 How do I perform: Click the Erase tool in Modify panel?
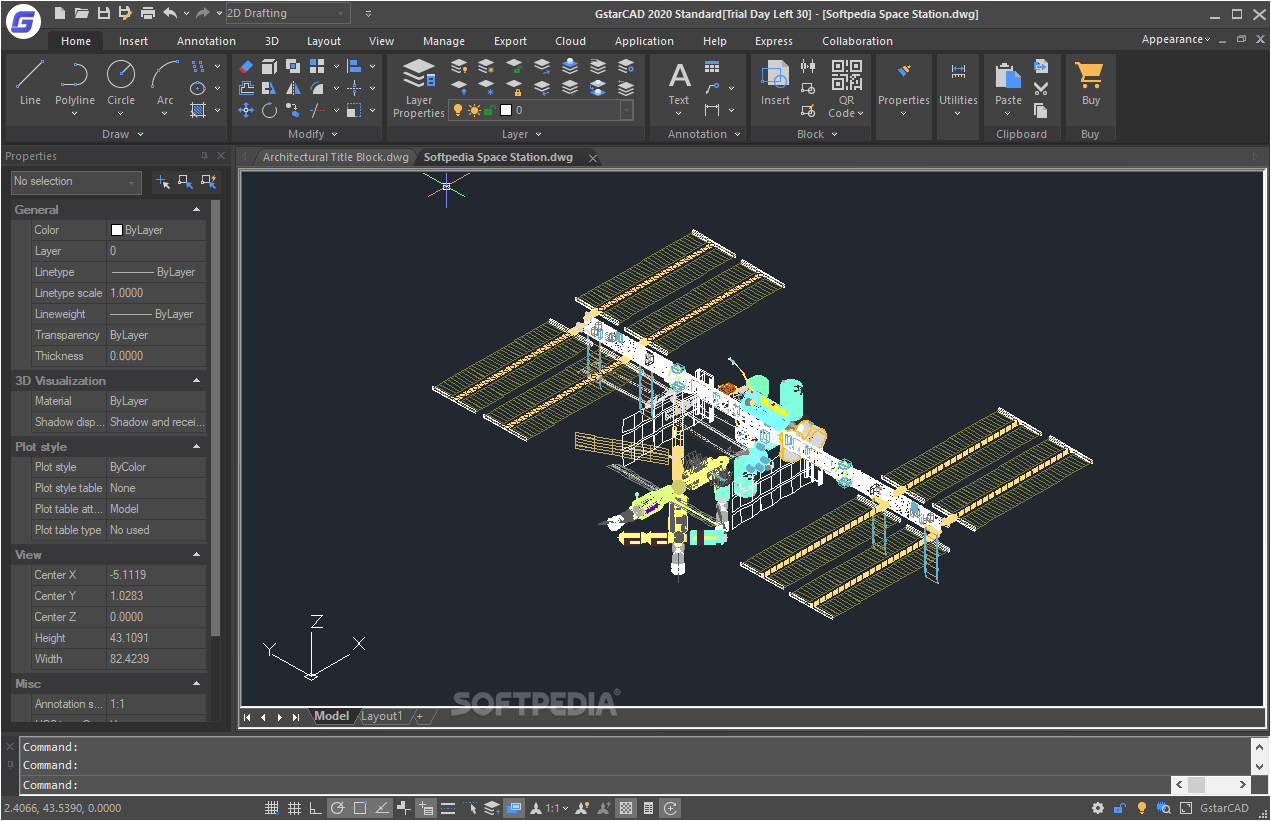[246, 66]
